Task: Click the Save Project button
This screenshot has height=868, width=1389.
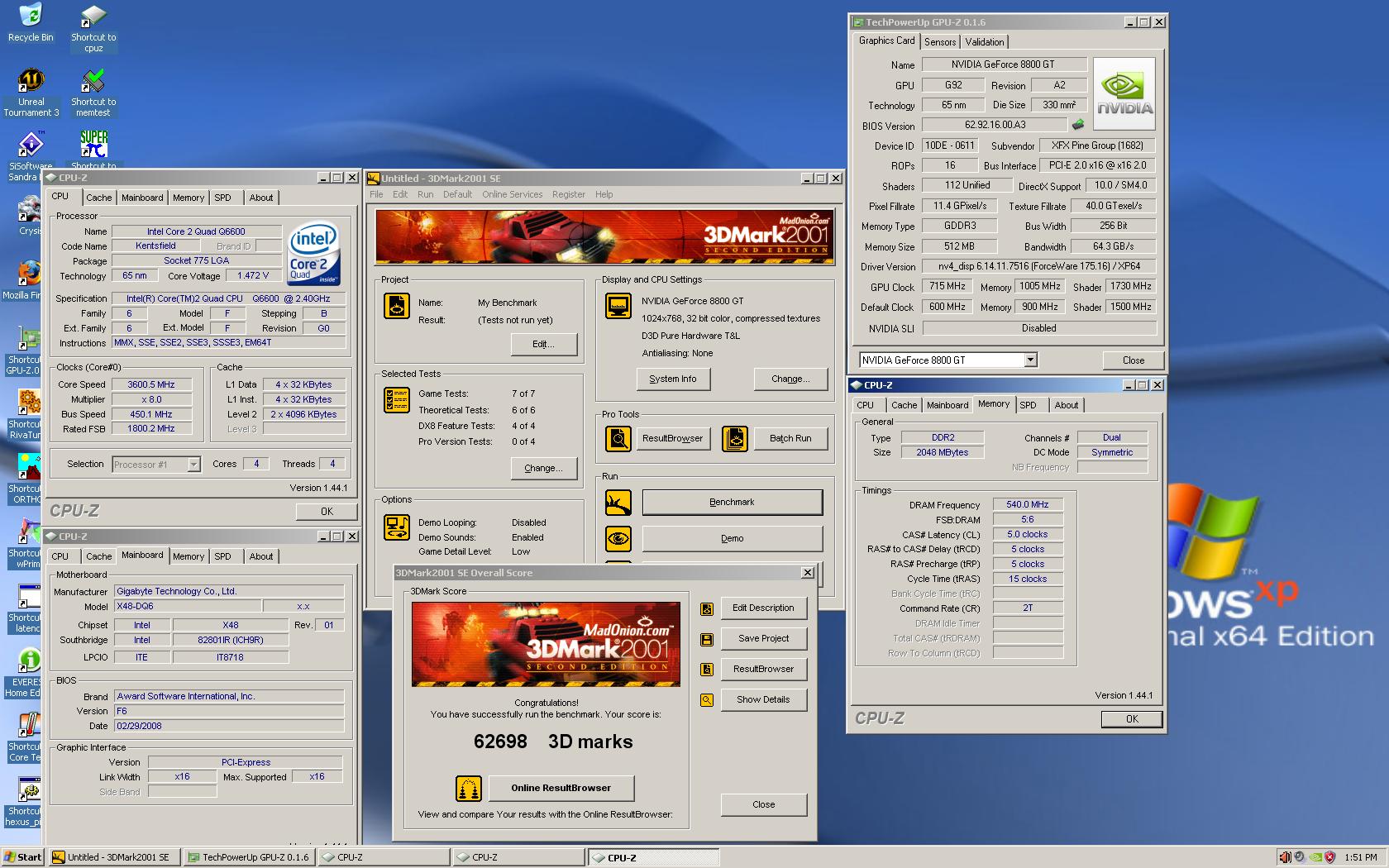Action: (764, 638)
